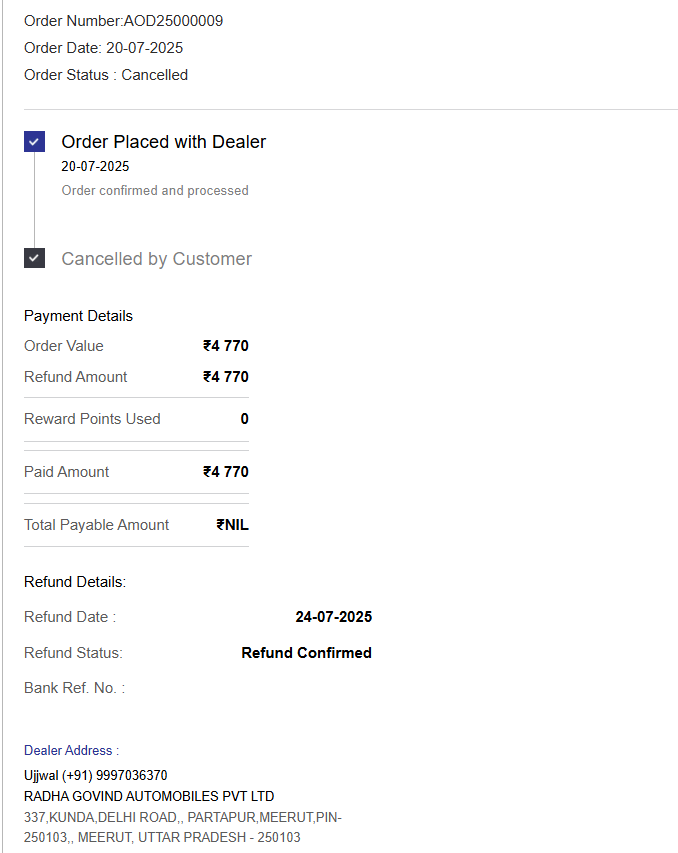Open the Dealer Address link

pyautogui.click(x=71, y=751)
